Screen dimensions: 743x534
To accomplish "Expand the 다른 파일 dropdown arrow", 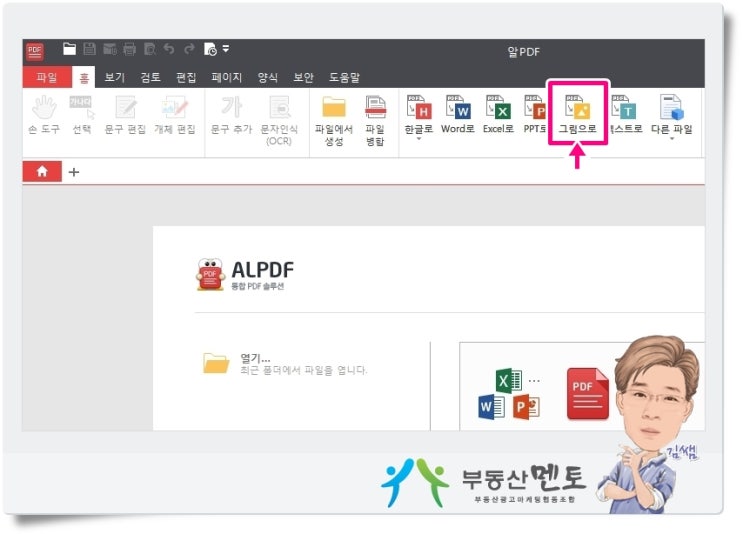I will tap(672, 139).
